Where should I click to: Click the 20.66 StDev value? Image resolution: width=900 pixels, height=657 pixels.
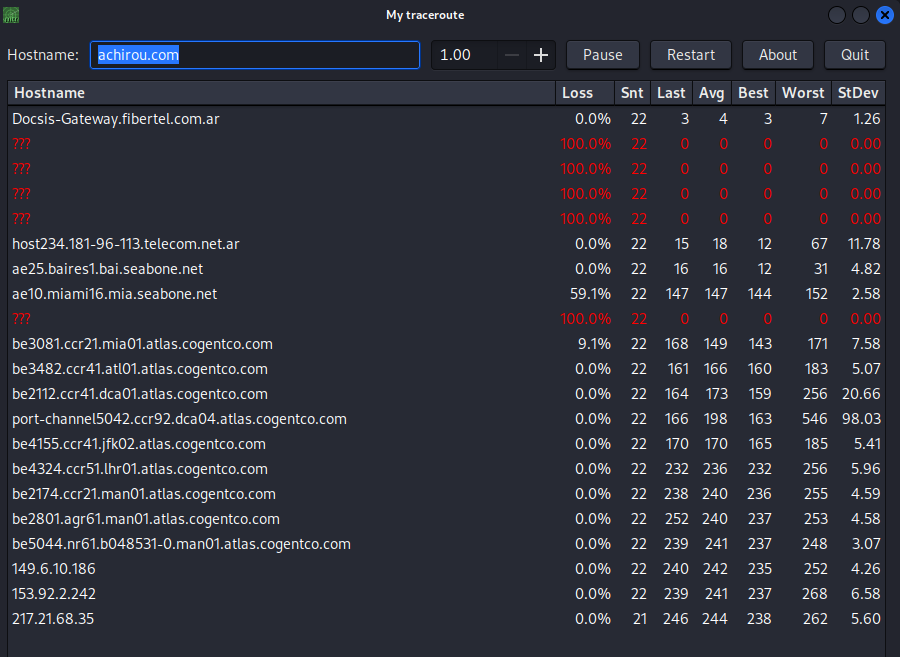pyautogui.click(x=861, y=394)
